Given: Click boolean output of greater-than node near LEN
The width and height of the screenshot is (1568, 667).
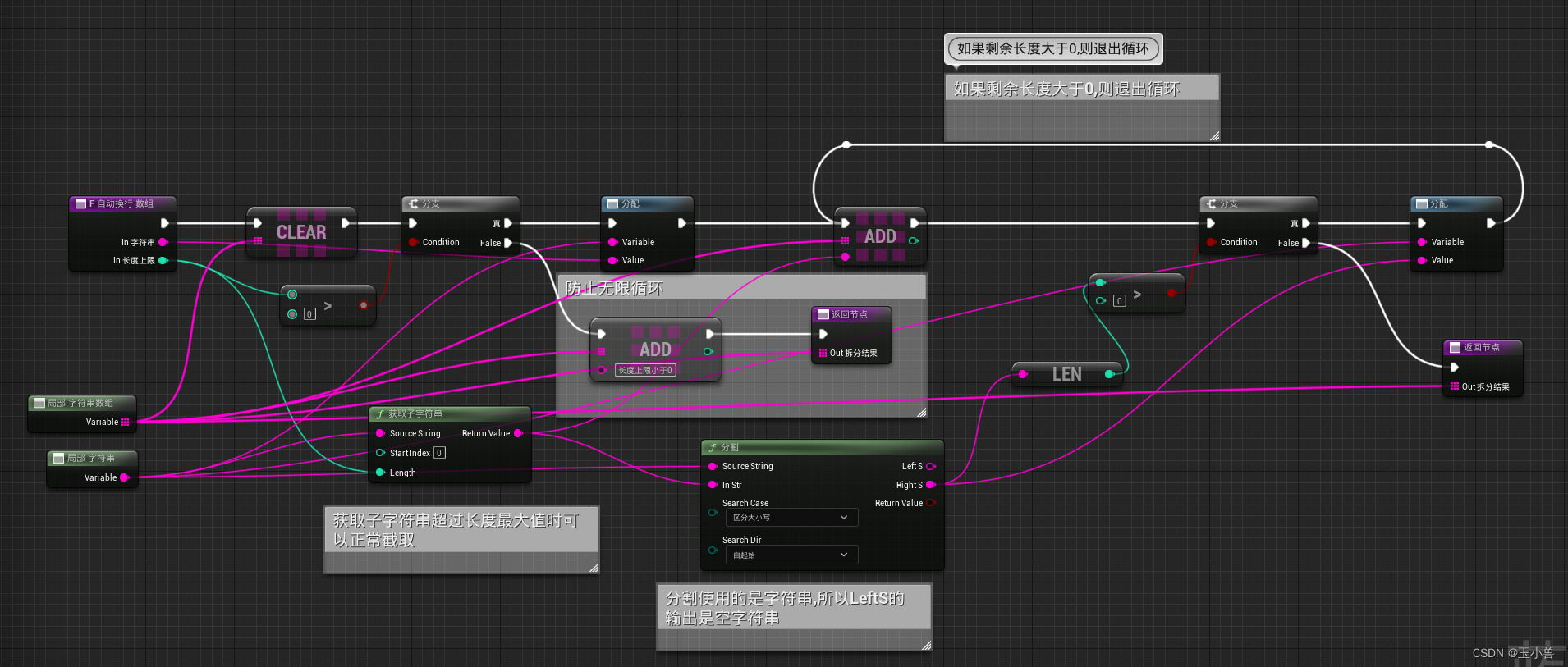Looking at the screenshot, I should click(x=1171, y=292).
